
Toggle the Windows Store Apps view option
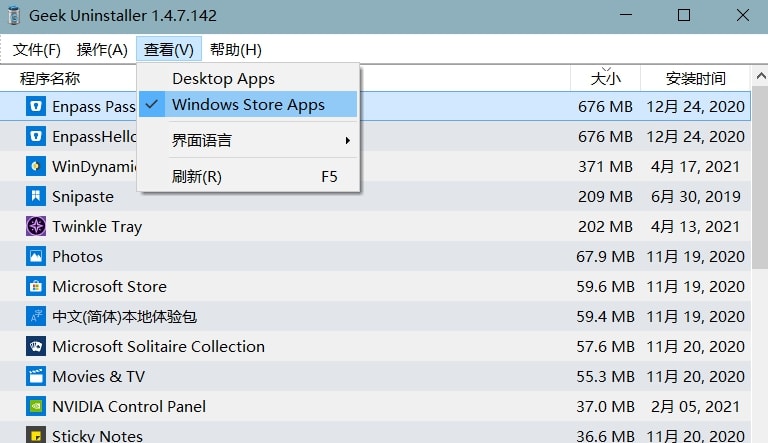pos(248,104)
